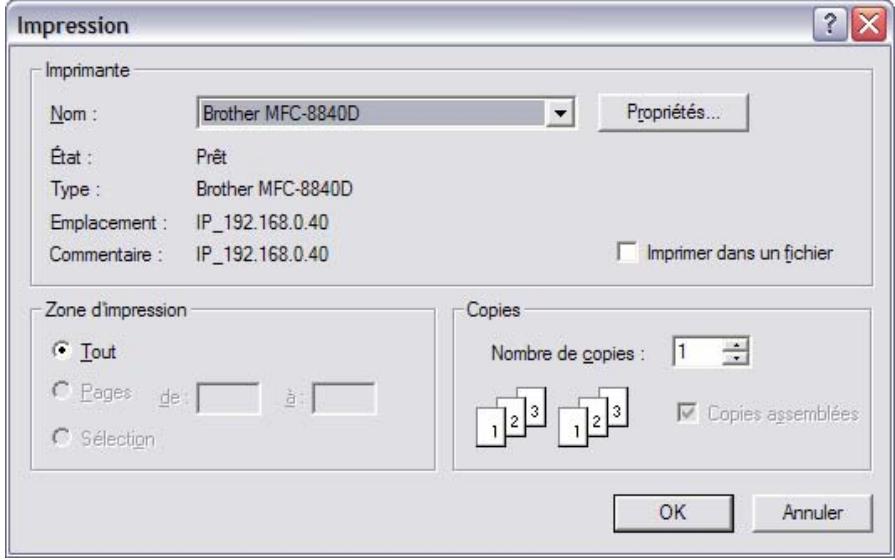The height and width of the screenshot is (560, 895).
Task: Choose the Sélection radio option
Action: pyautogui.click(x=61, y=438)
